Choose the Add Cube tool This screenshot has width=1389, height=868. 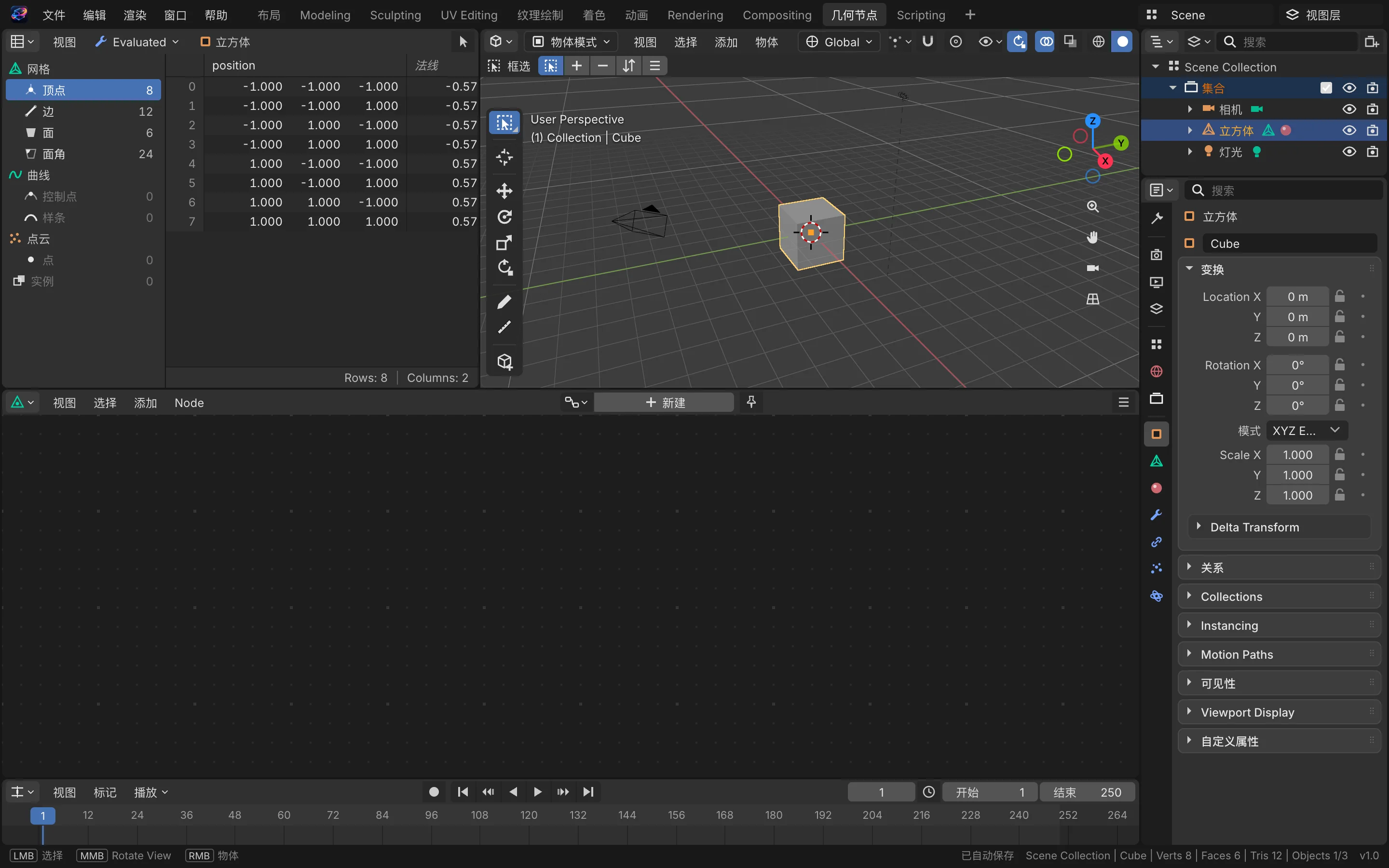point(504,362)
